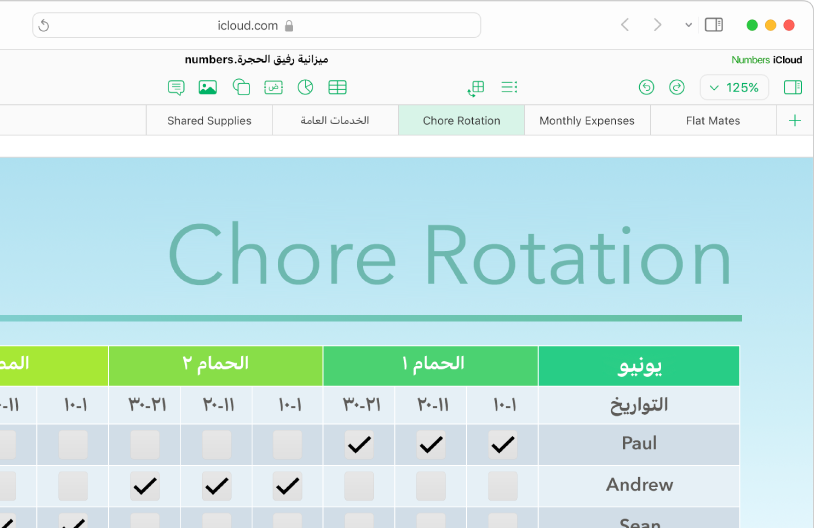This screenshot has width=814, height=529.
Task: Open the Flat Mates sheet tab
Action: point(713,120)
